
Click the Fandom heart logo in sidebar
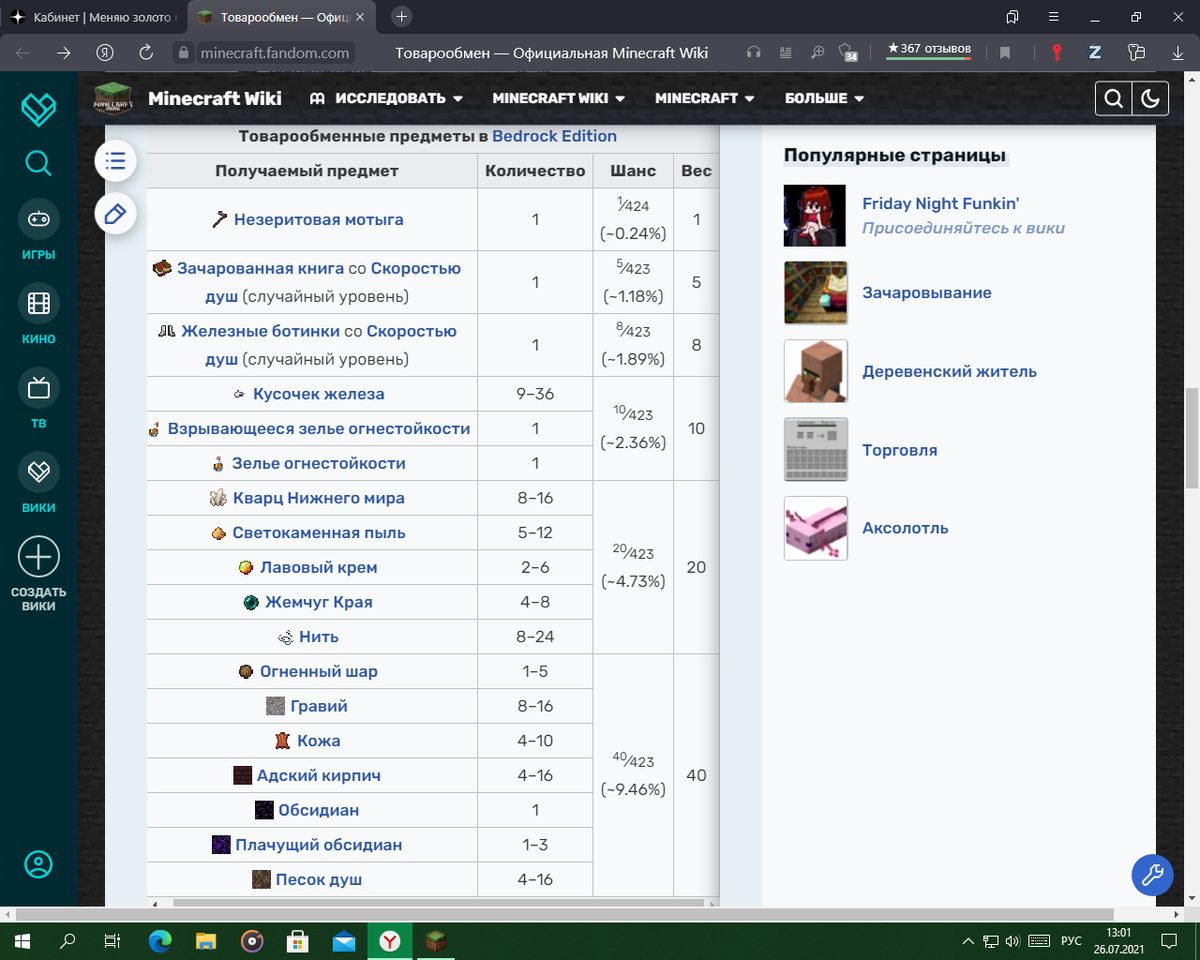(39, 110)
